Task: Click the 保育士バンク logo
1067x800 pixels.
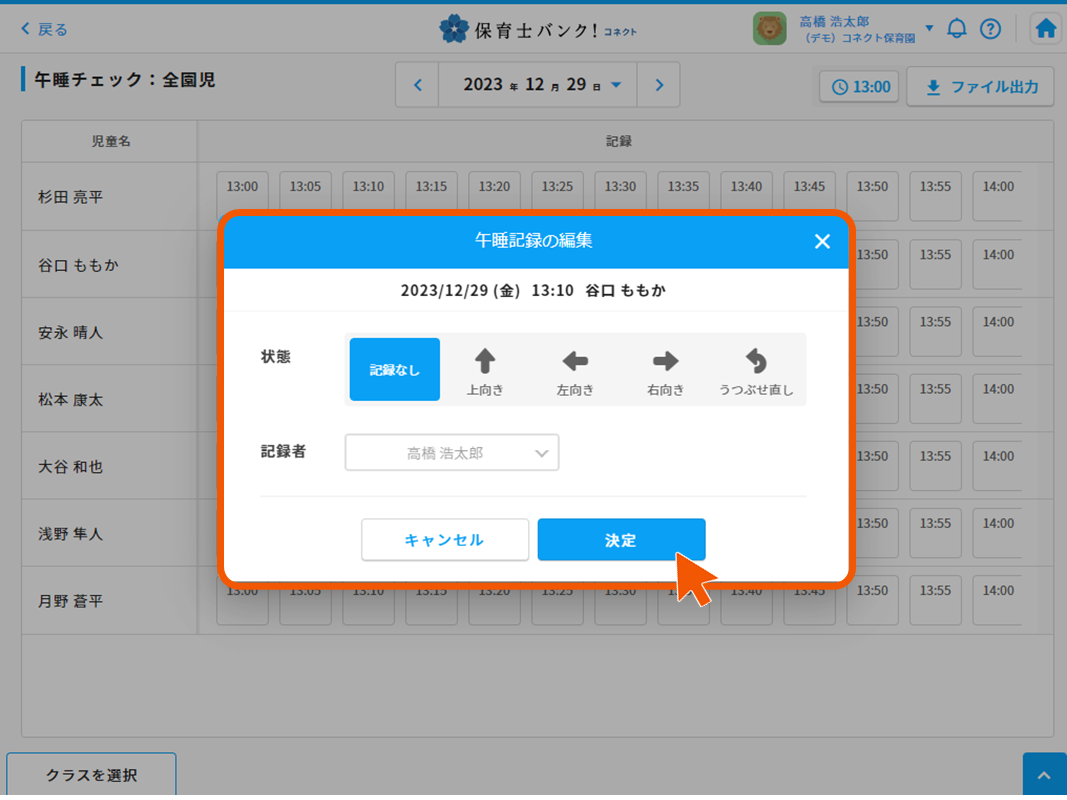Action: [537, 29]
